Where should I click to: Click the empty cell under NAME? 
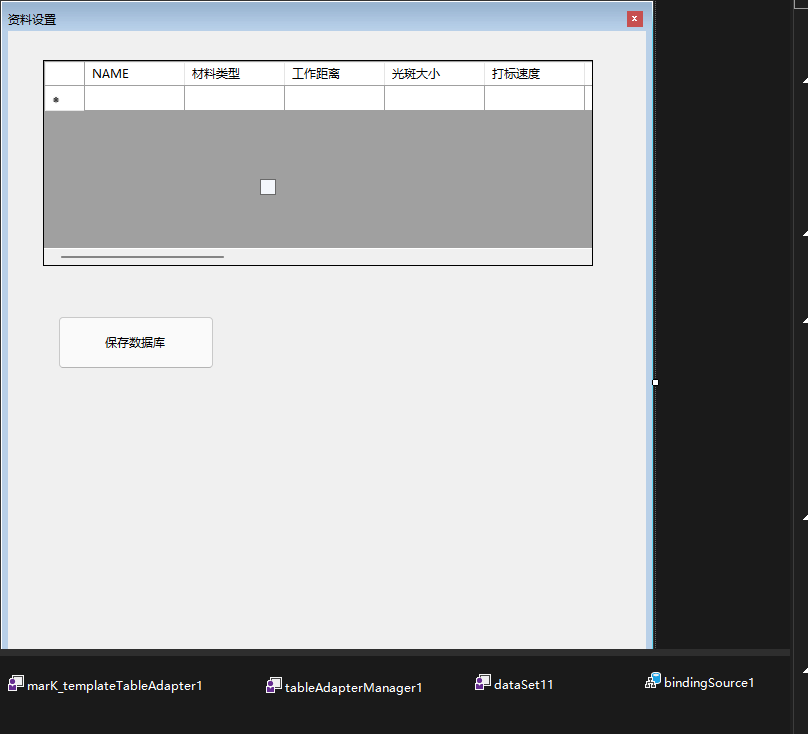coord(134,98)
